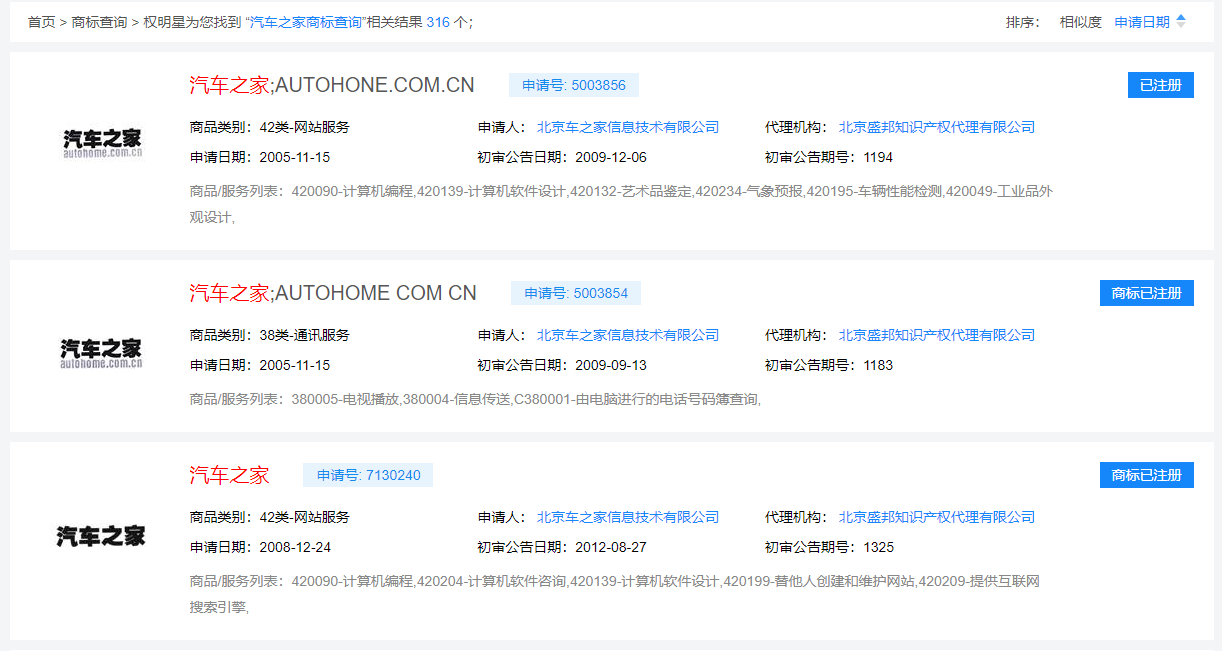
Task: Click application number badge 5003856
Action: coord(574,85)
